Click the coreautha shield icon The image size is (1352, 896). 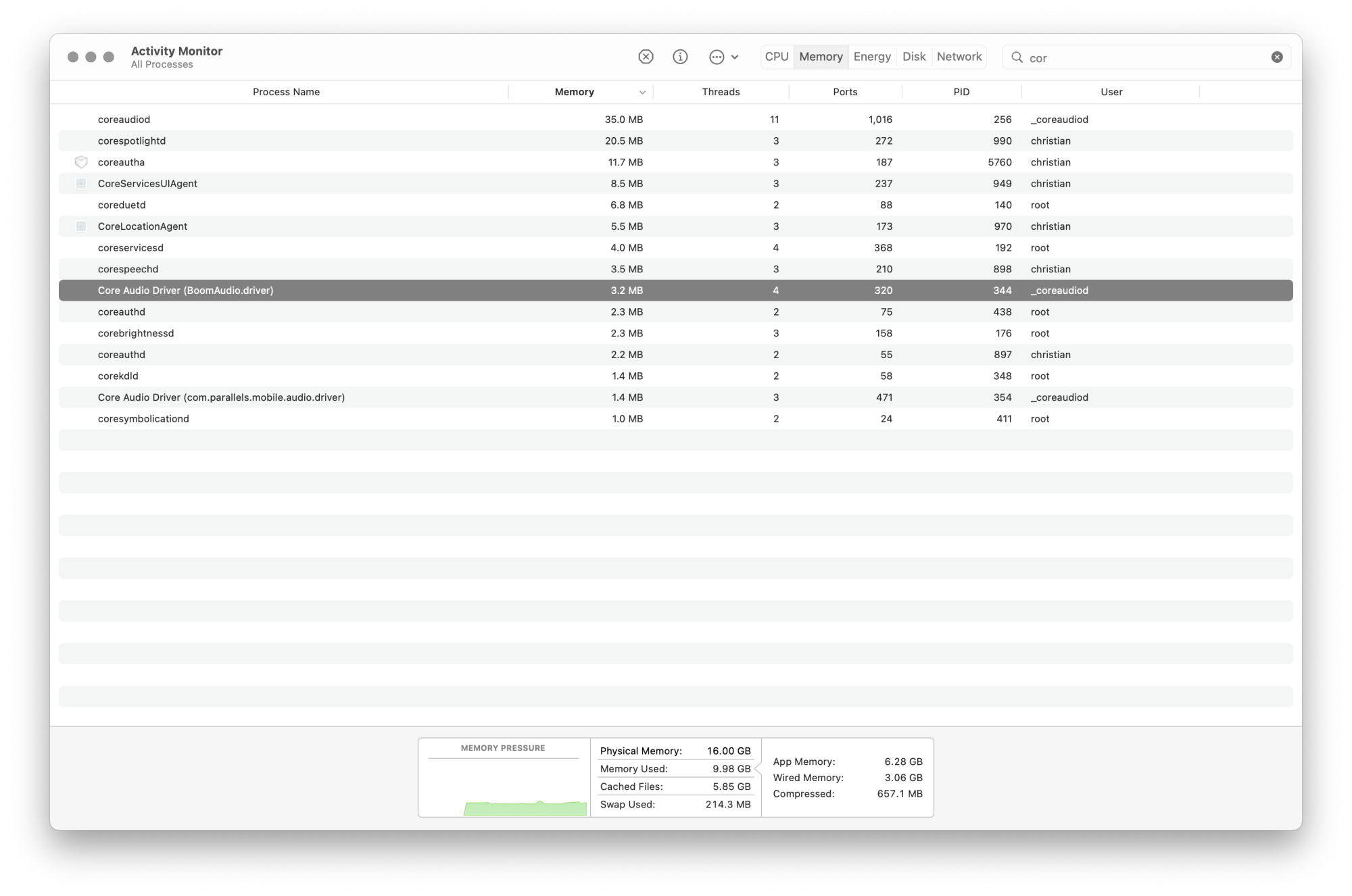[81, 162]
